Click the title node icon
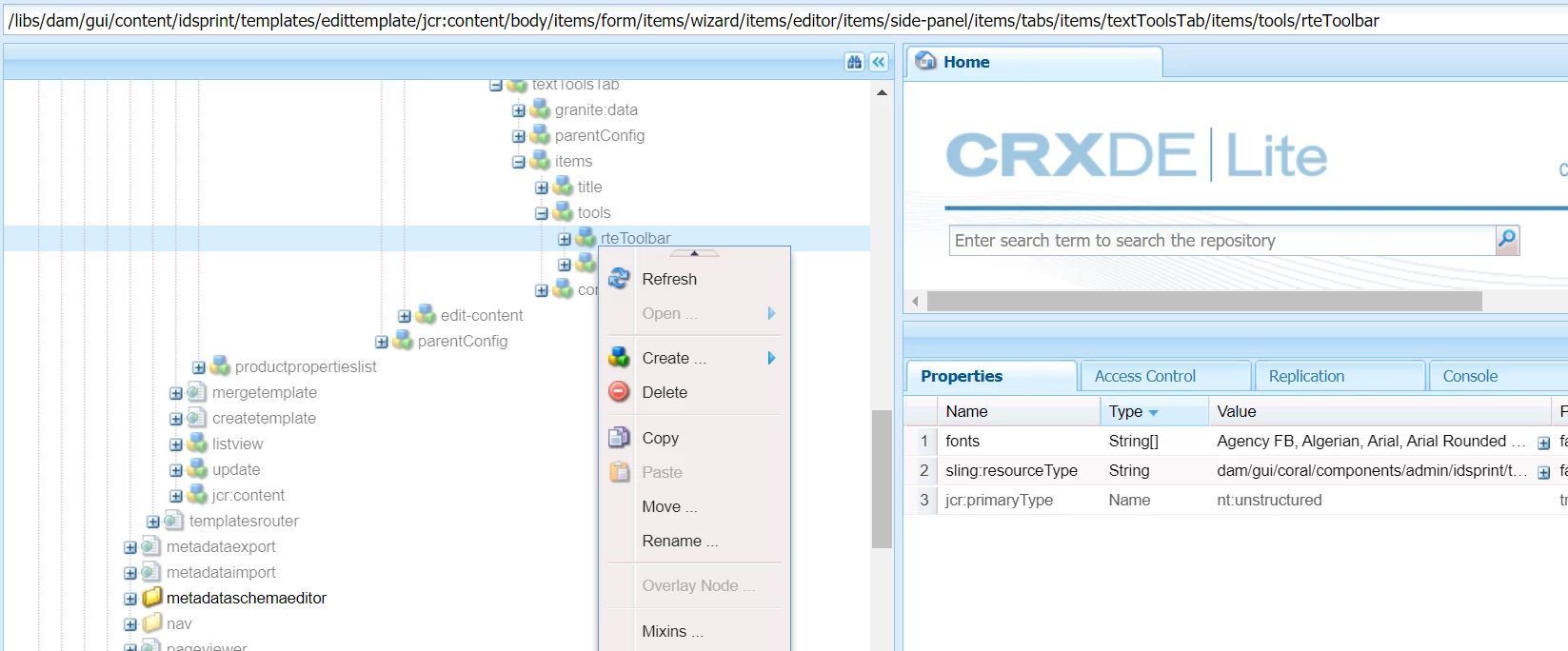Screen dimensions: 1568x651 coord(563,186)
